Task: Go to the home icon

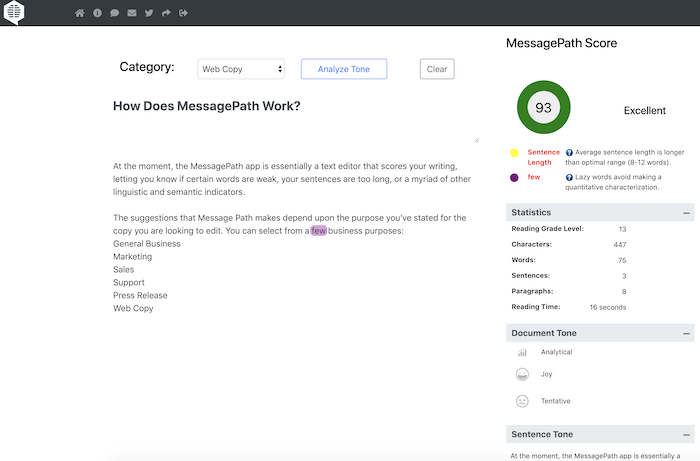Action: pos(79,13)
